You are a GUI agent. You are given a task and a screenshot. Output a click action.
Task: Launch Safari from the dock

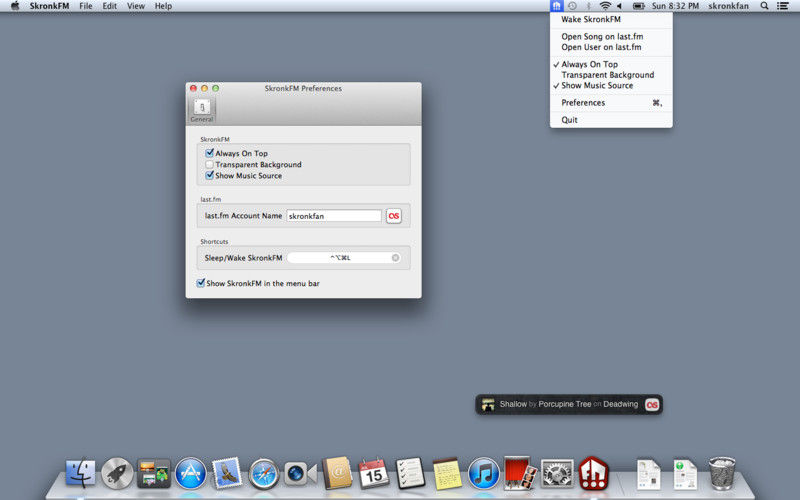coord(264,473)
